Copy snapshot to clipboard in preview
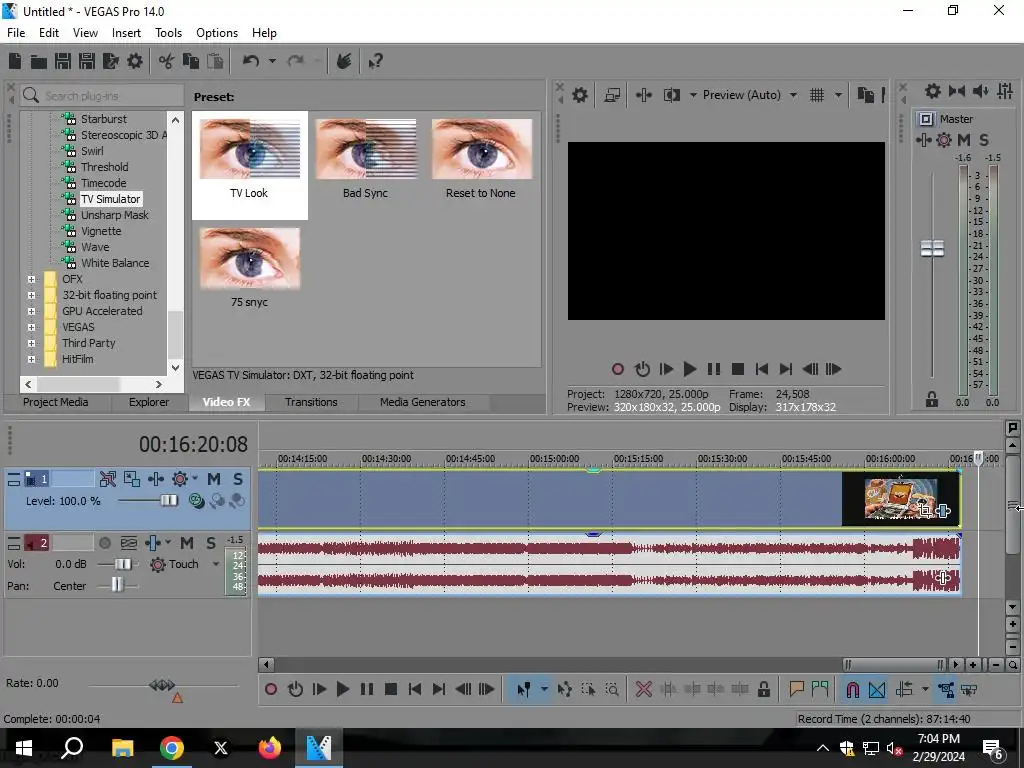The width and height of the screenshot is (1024, 768). pyautogui.click(x=865, y=95)
